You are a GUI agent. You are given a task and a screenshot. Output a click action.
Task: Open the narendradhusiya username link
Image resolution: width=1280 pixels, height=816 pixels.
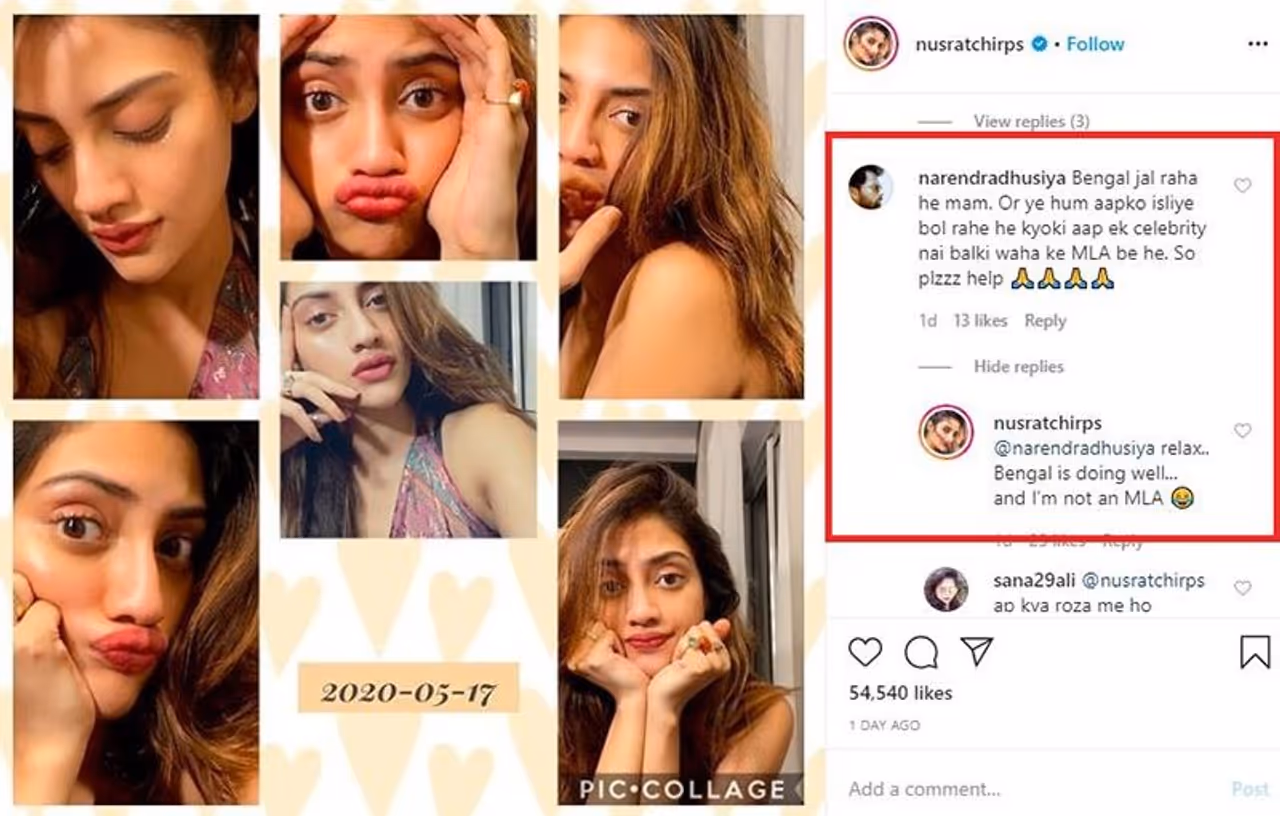click(x=990, y=178)
